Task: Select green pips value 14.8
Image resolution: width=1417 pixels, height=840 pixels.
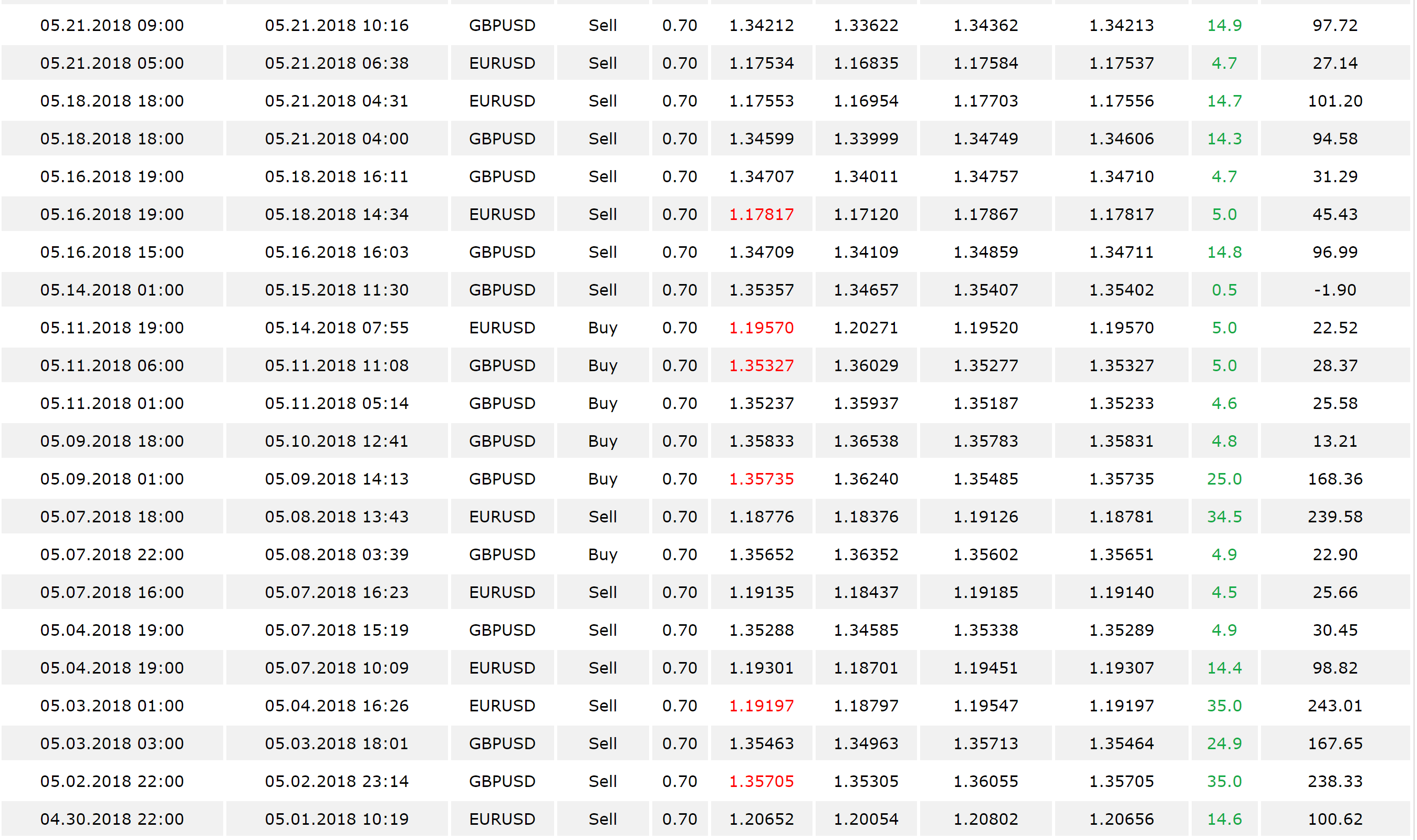Action: pyautogui.click(x=1225, y=253)
